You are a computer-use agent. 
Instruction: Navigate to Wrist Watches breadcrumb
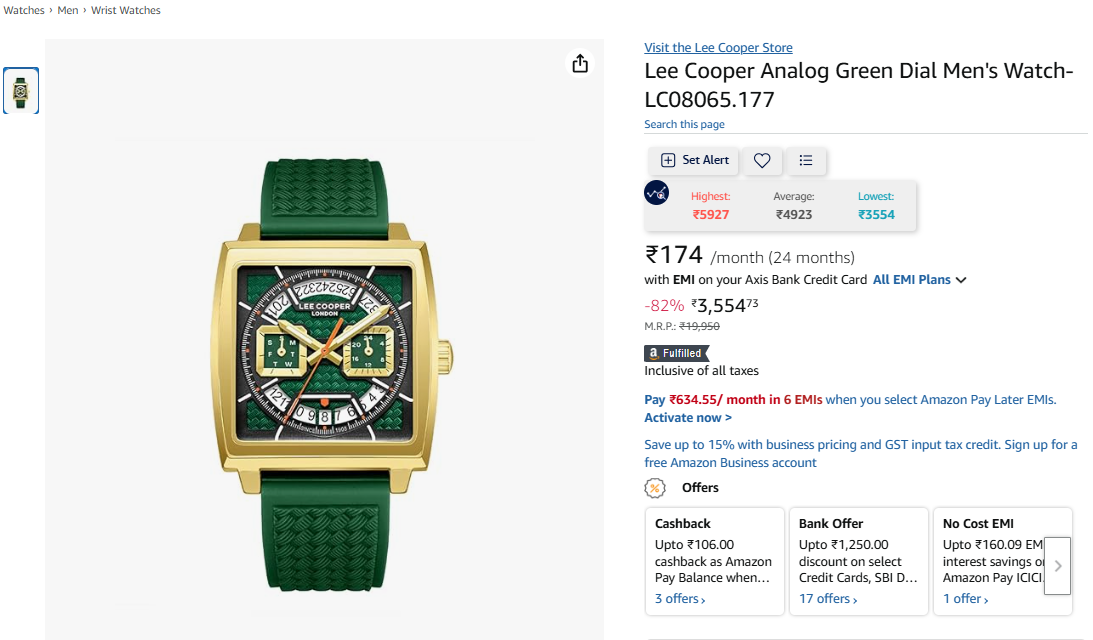[x=126, y=10]
